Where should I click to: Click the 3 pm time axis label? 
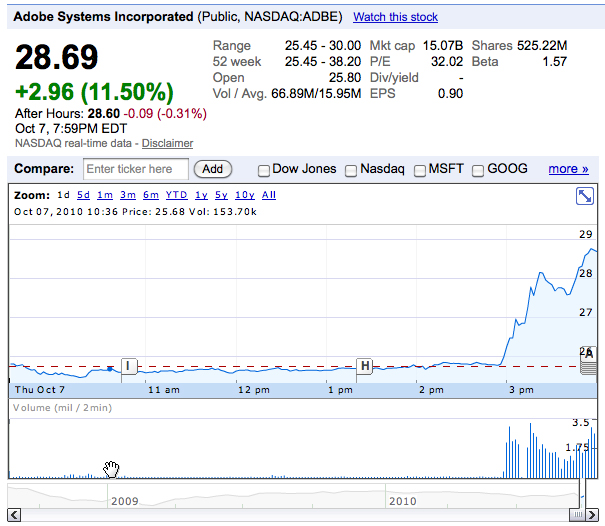click(521, 390)
